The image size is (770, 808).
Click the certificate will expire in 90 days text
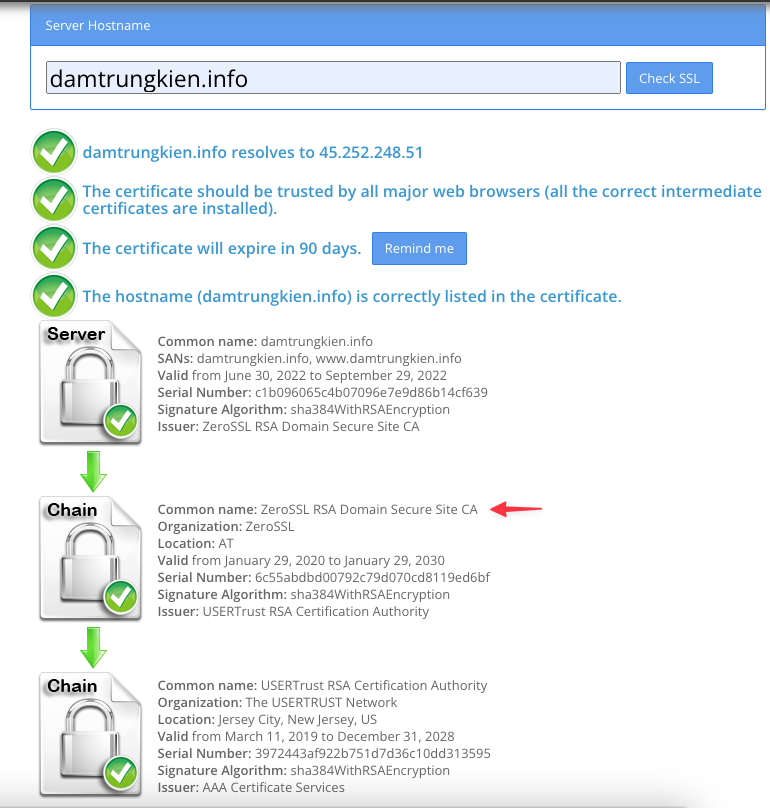click(222, 248)
